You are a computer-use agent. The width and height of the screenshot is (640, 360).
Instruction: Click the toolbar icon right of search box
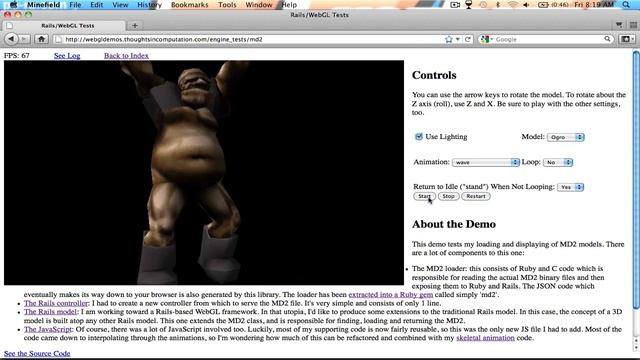pyautogui.click(x=626, y=39)
